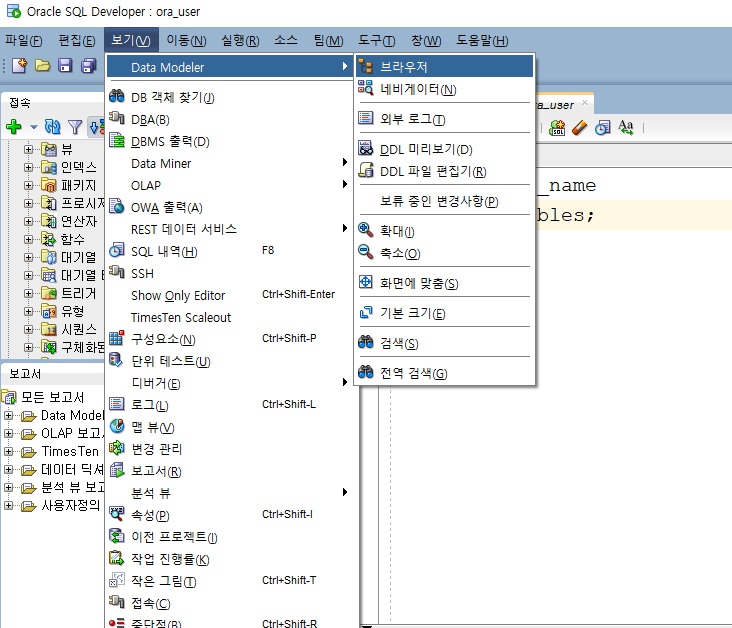Image resolution: width=732 pixels, height=628 pixels.
Task: Open 단위 테스트(U) menu item
Action: click(229, 361)
